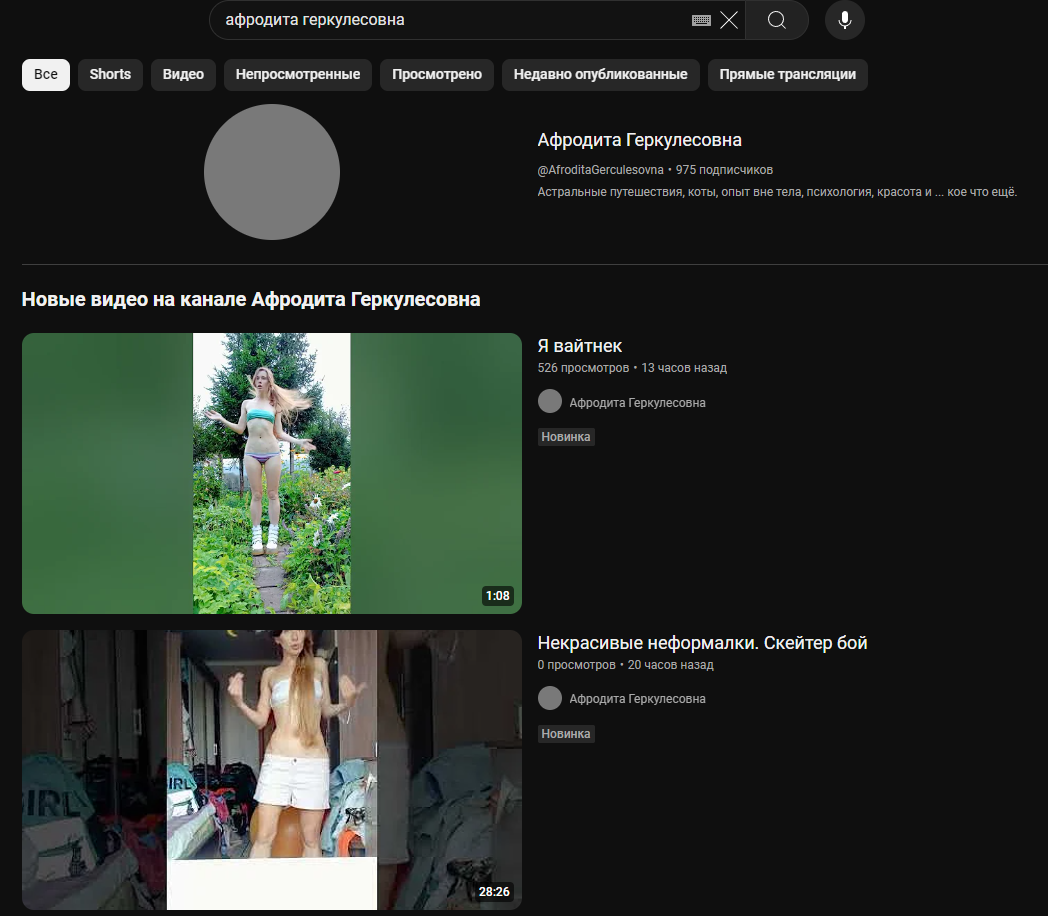The width and height of the screenshot is (1048, 916).
Task: Click the @AfroditaGerculesovna handle text
Action: [x=600, y=170]
